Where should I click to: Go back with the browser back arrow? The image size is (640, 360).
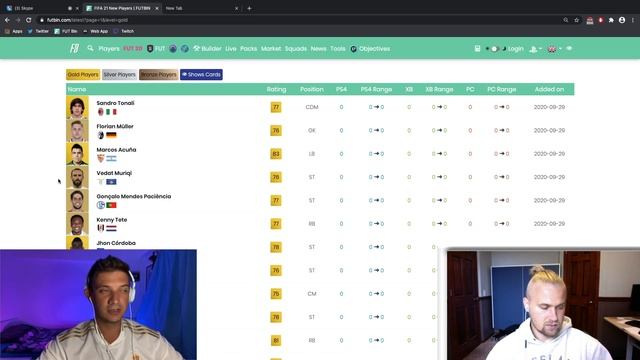tap(7, 20)
